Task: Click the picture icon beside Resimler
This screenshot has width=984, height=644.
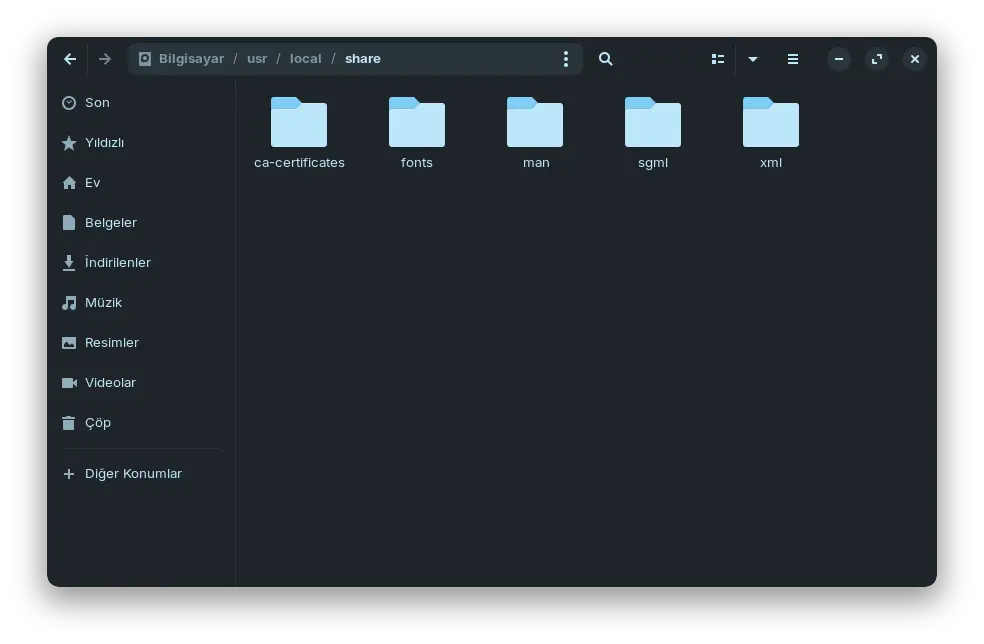Action: tap(69, 343)
